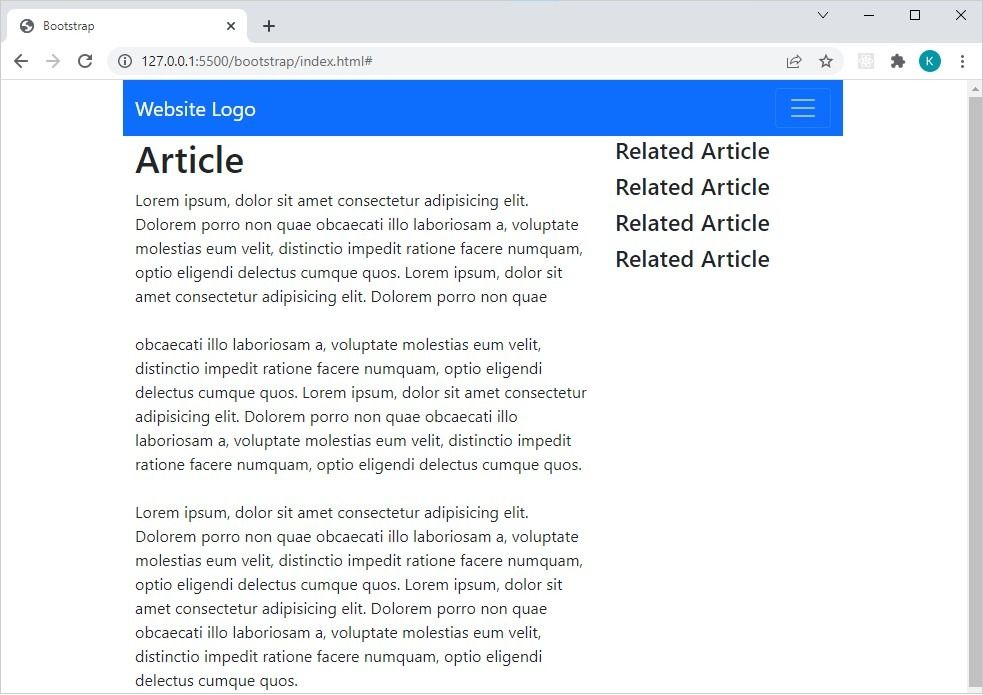View site information icon in address bar
The width and height of the screenshot is (983, 695).
pos(125,61)
